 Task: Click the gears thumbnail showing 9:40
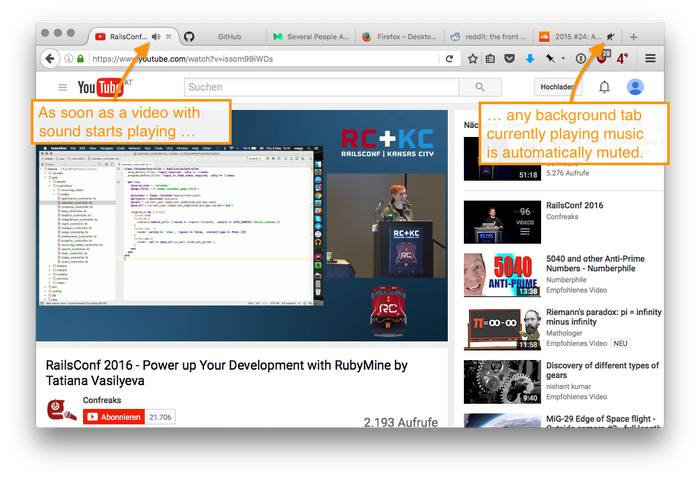(x=502, y=382)
